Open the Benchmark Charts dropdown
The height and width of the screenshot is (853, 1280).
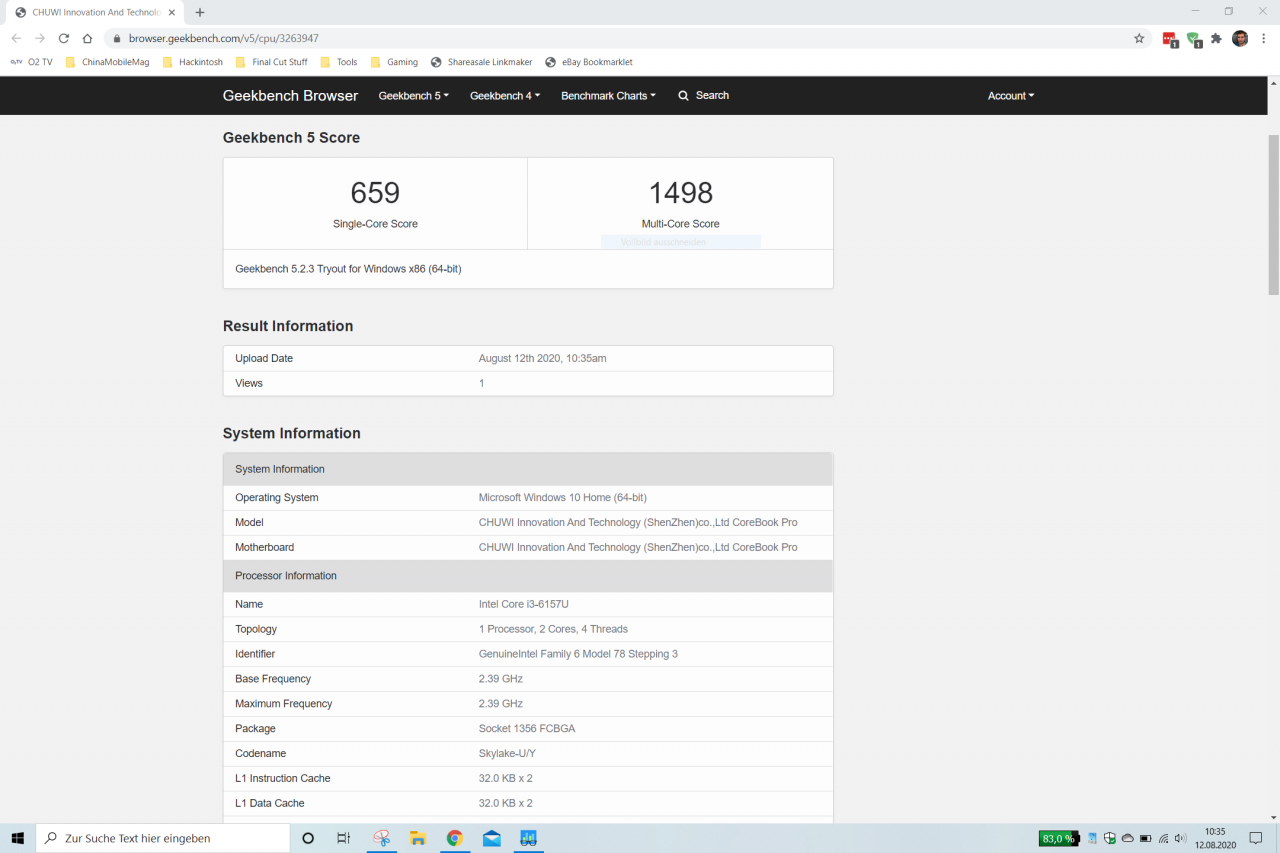(608, 96)
